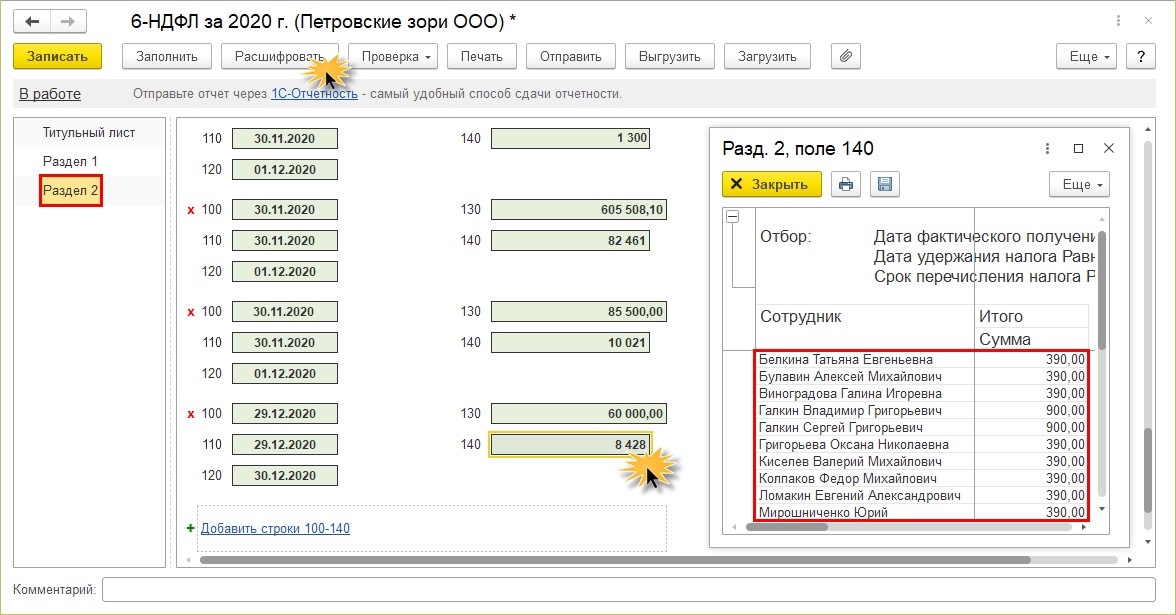Click the Заполнить button

coord(166,56)
